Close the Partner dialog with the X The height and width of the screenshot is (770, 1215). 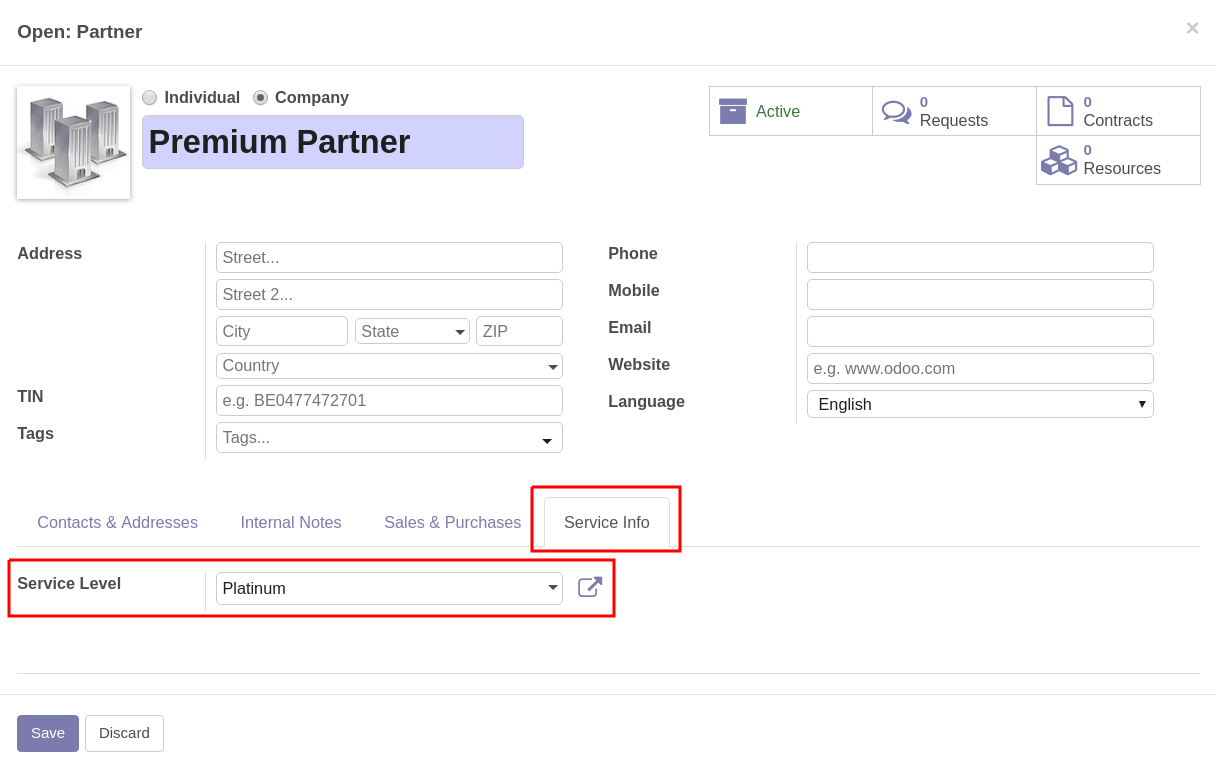pos(1192,28)
